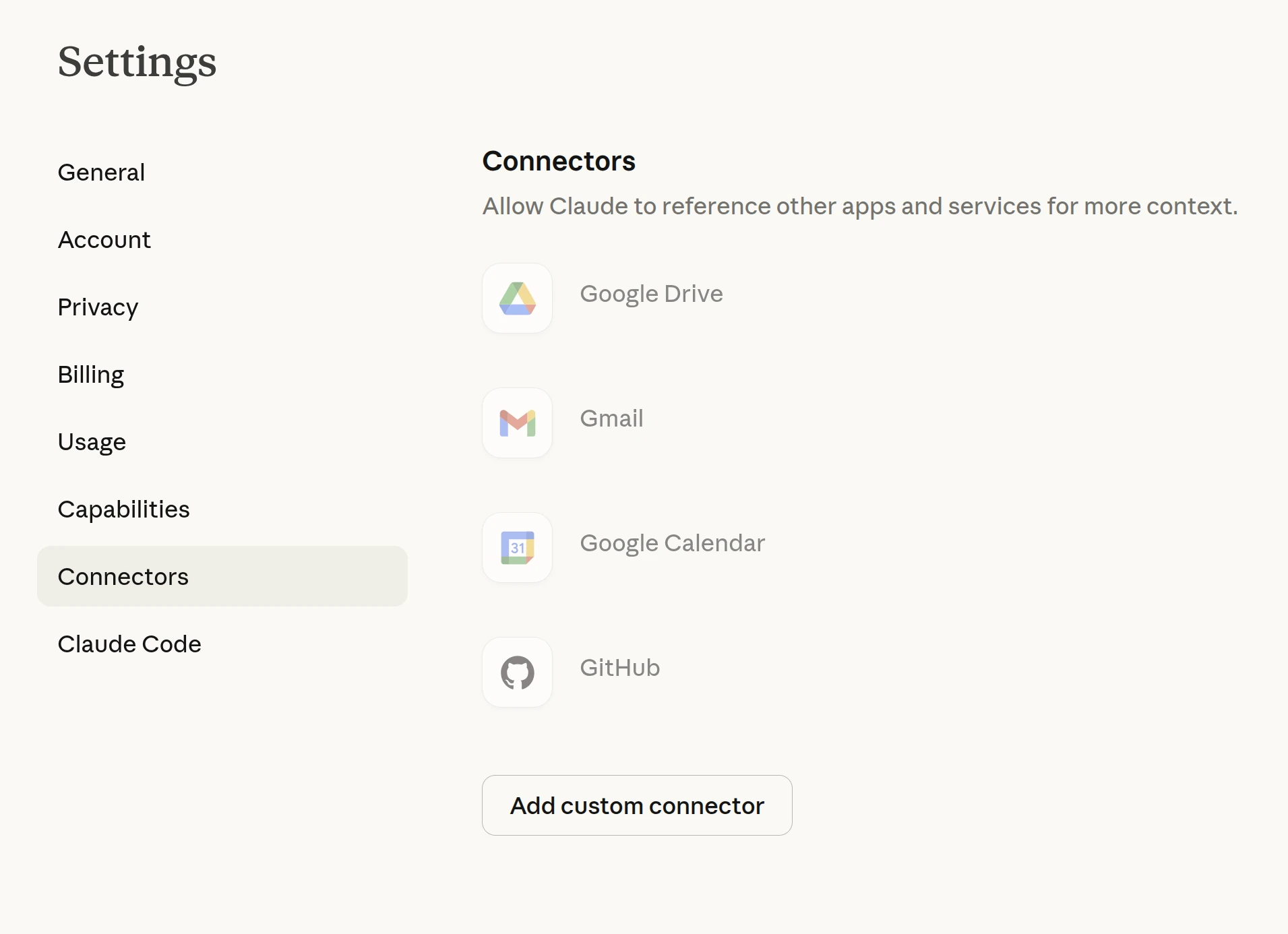Select the Google Calendar connector label
1288x934 pixels.
[x=672, y=543]
